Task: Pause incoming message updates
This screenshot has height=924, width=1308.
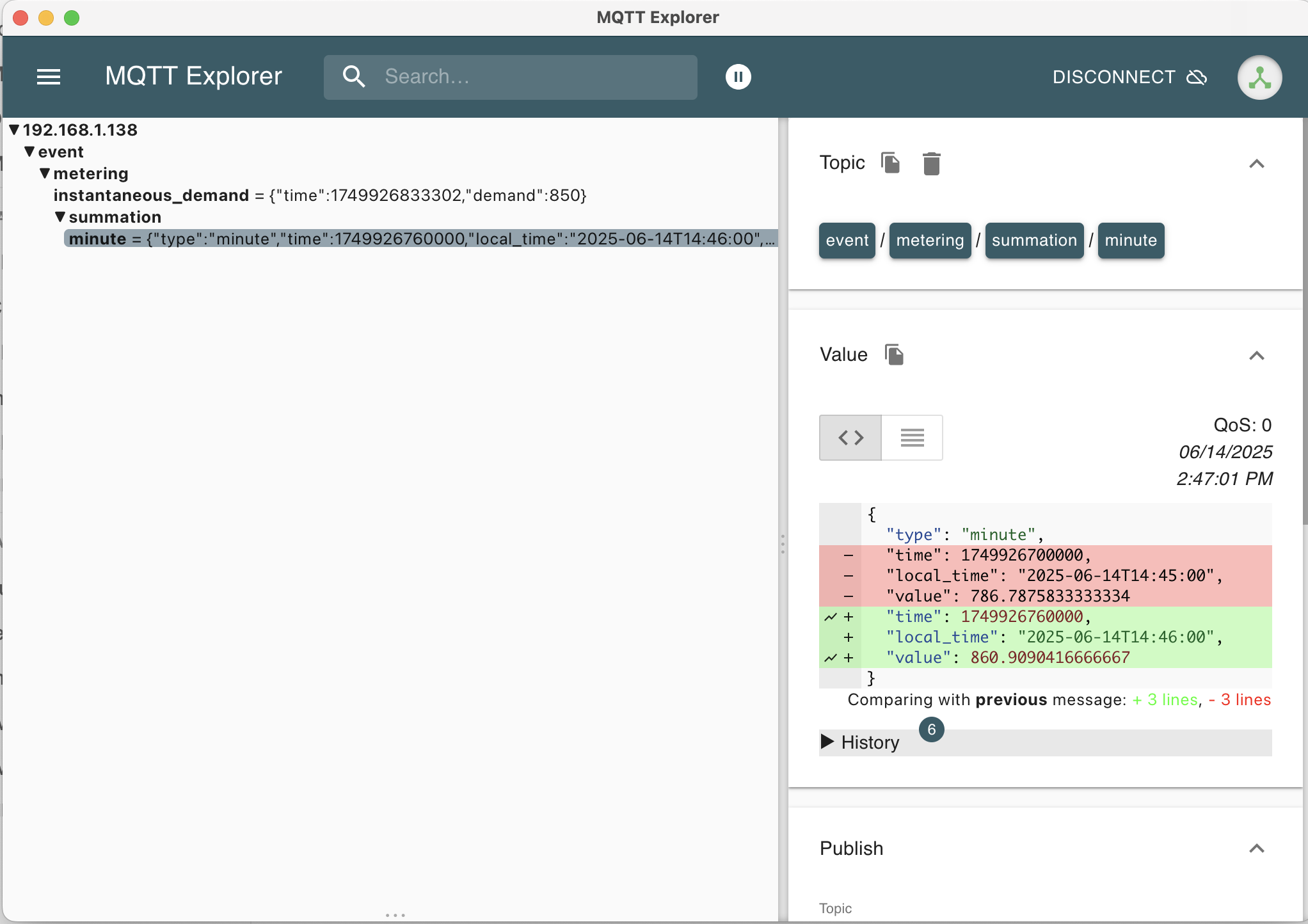Action: (738, 77)
